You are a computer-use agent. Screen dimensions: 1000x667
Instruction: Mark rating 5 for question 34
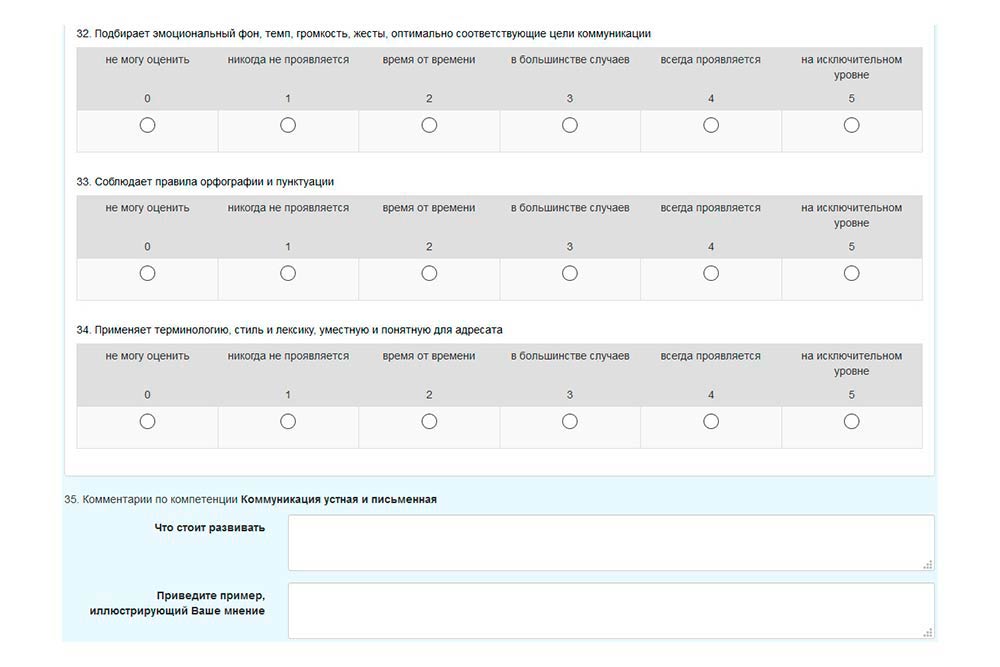(x=852, y=421)
